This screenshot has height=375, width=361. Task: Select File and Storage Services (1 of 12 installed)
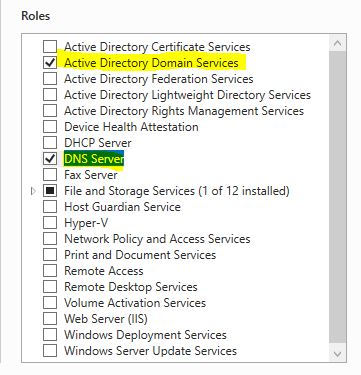(177, 191)
